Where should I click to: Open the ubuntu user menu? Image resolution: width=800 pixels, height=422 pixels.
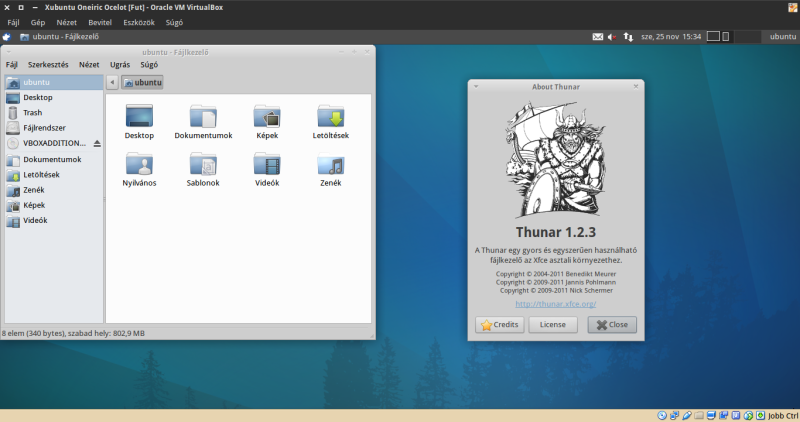[x=783, y=37]
